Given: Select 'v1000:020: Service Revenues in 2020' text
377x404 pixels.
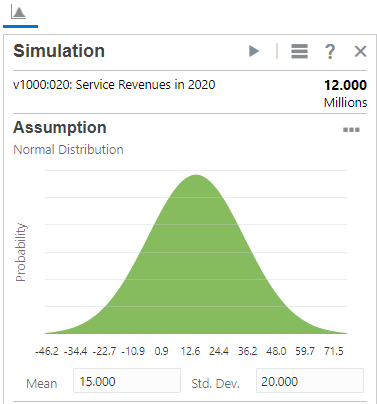Looking at the screenshot, I should (114, 85).
